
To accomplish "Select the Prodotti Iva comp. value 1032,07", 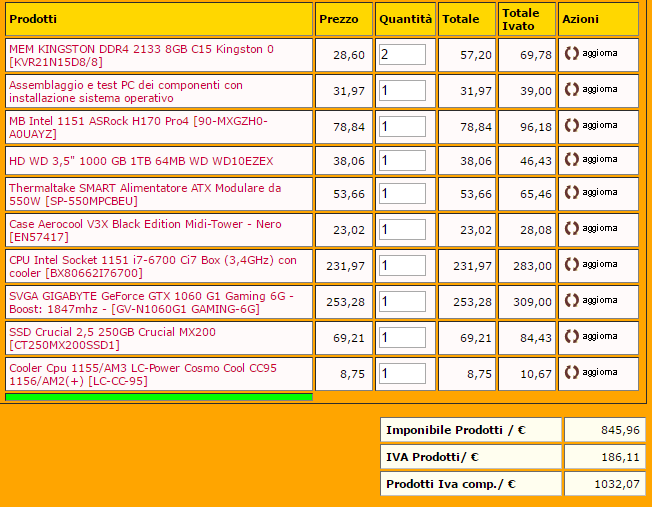I will [617, 484].
